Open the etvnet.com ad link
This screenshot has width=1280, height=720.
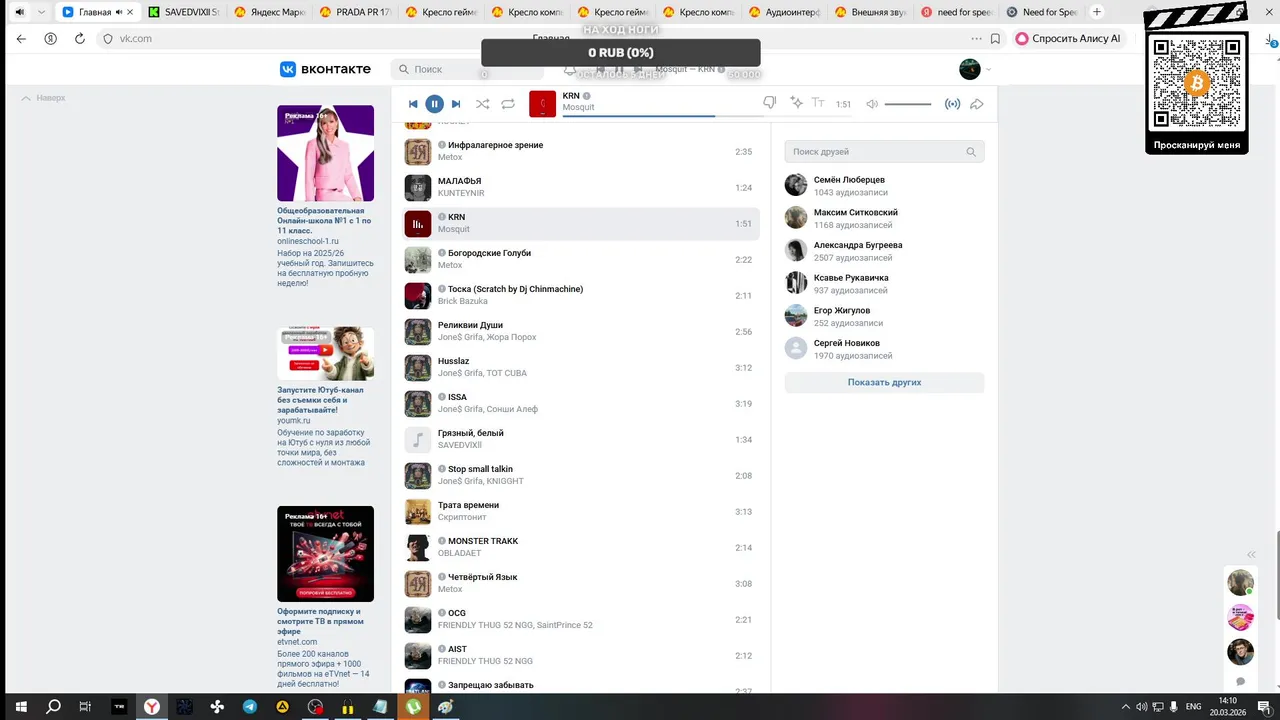[297, 642]
